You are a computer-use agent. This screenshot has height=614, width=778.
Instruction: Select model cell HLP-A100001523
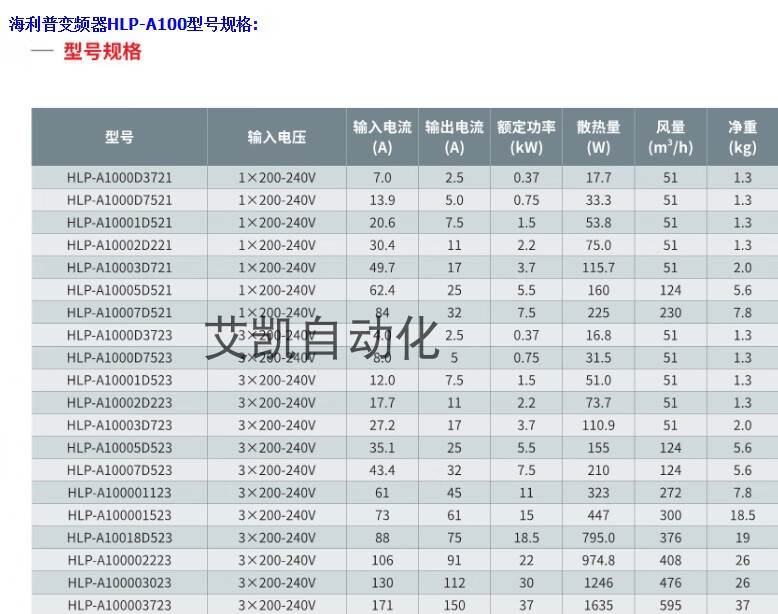pos(119,515)
